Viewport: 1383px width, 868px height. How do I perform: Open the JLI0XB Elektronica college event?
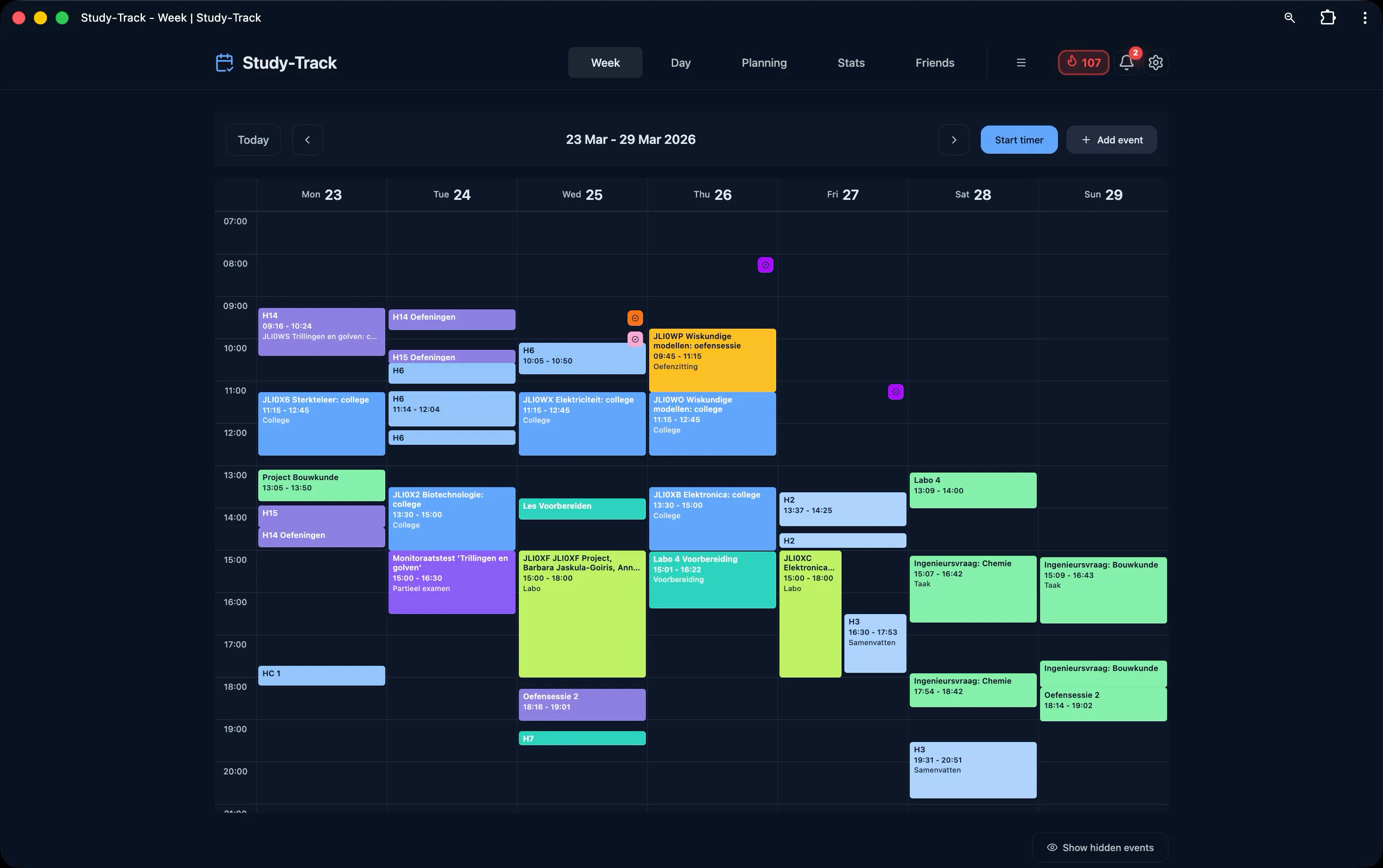tap(712, 518)
